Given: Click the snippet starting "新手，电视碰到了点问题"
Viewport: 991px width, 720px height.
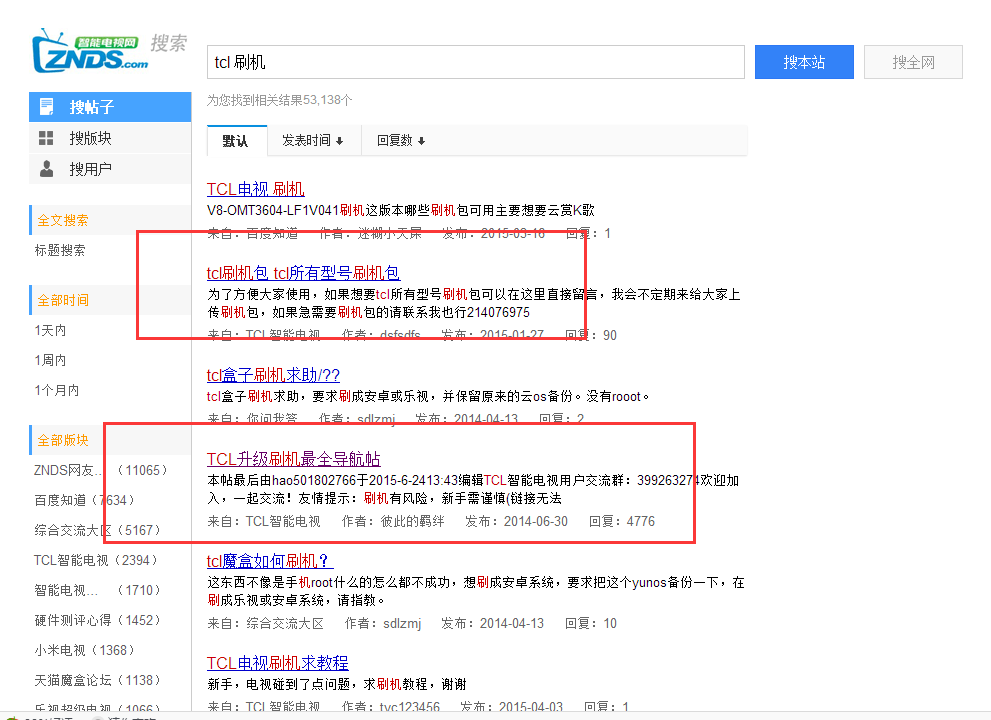Looking at the screenshot, I should (337, 684).
